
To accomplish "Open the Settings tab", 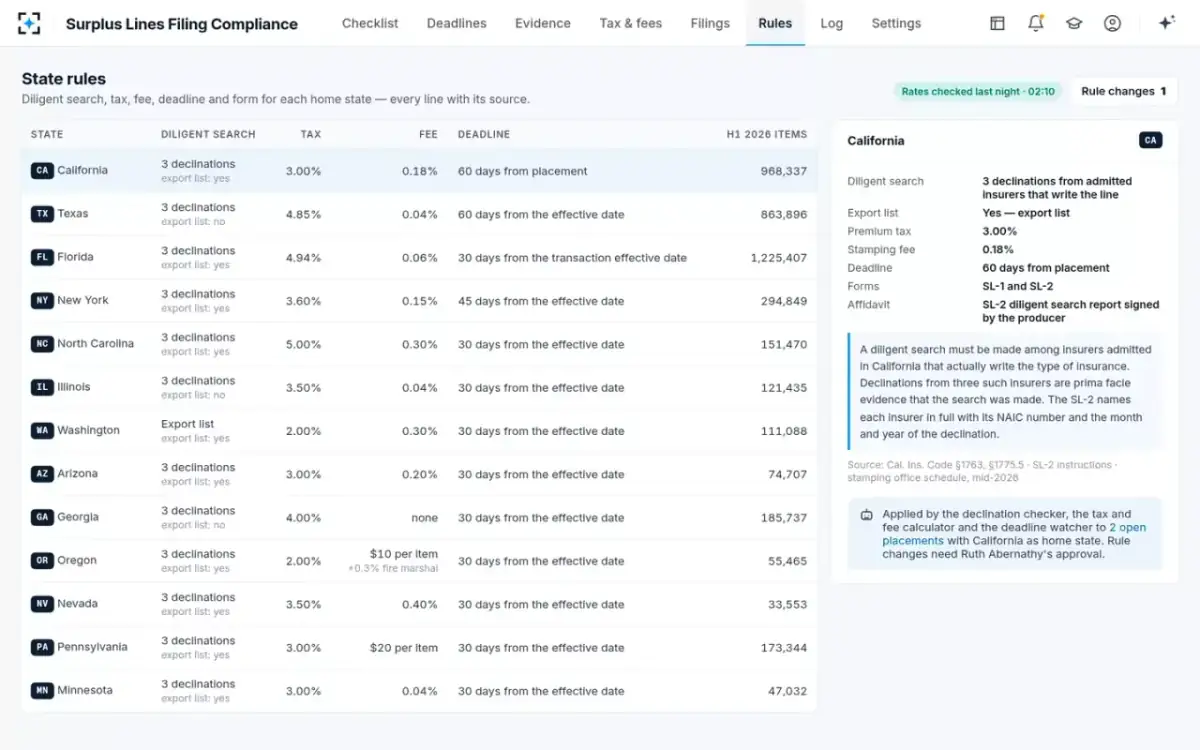I will (896, 23).
